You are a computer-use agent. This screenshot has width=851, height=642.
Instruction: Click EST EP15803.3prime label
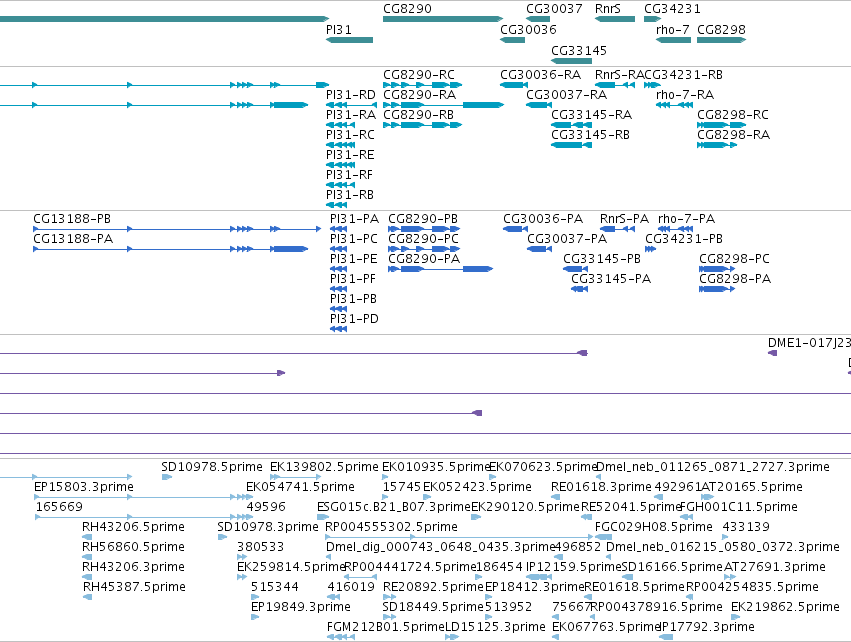[x=84, y=487]
